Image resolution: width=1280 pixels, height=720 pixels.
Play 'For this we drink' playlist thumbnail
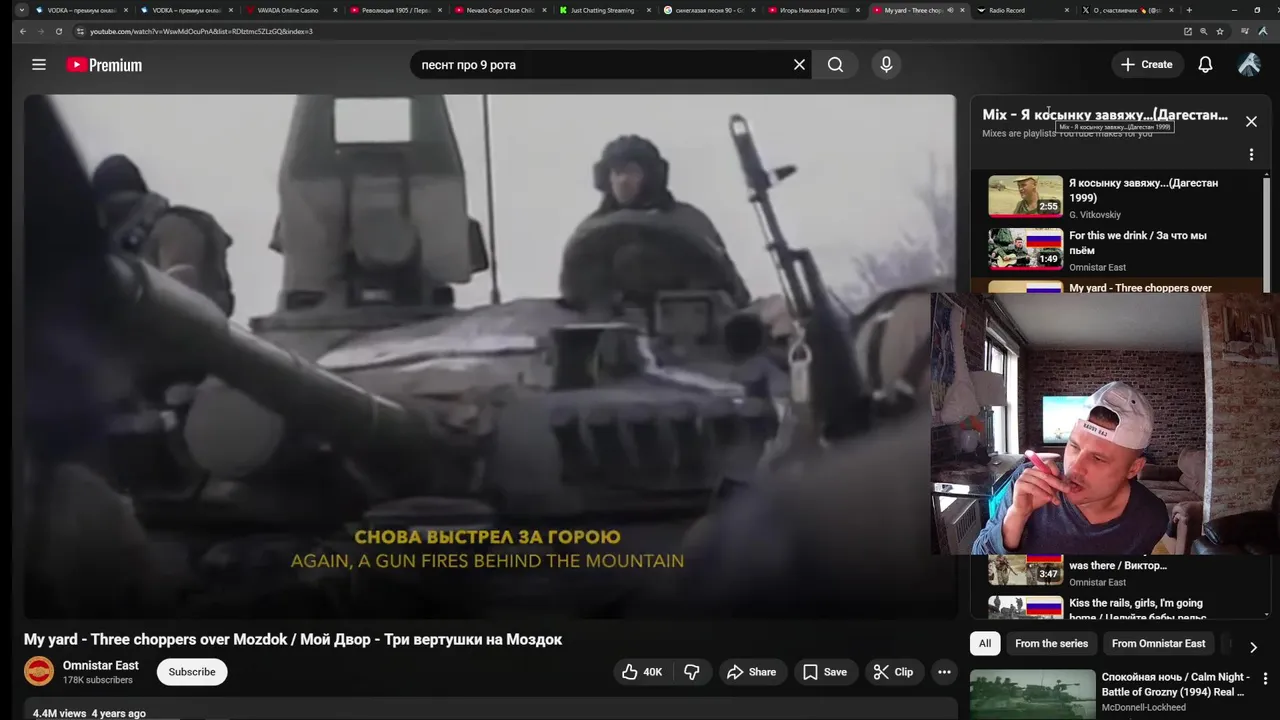tap(1025, 249)
